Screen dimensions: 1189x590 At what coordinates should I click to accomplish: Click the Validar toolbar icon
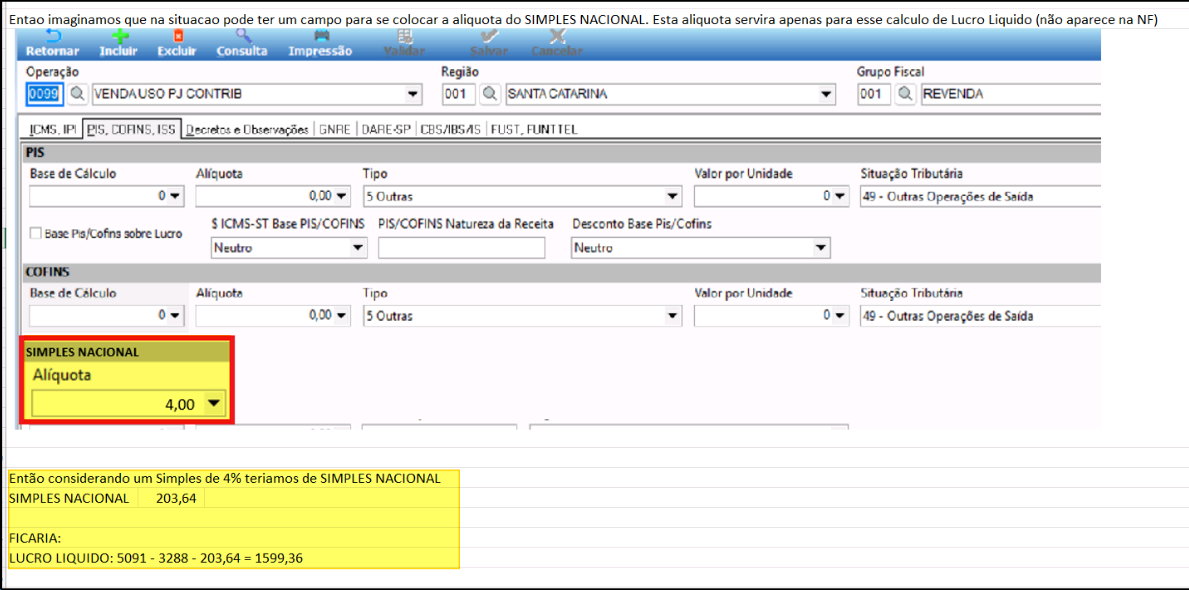click(404, 37)
